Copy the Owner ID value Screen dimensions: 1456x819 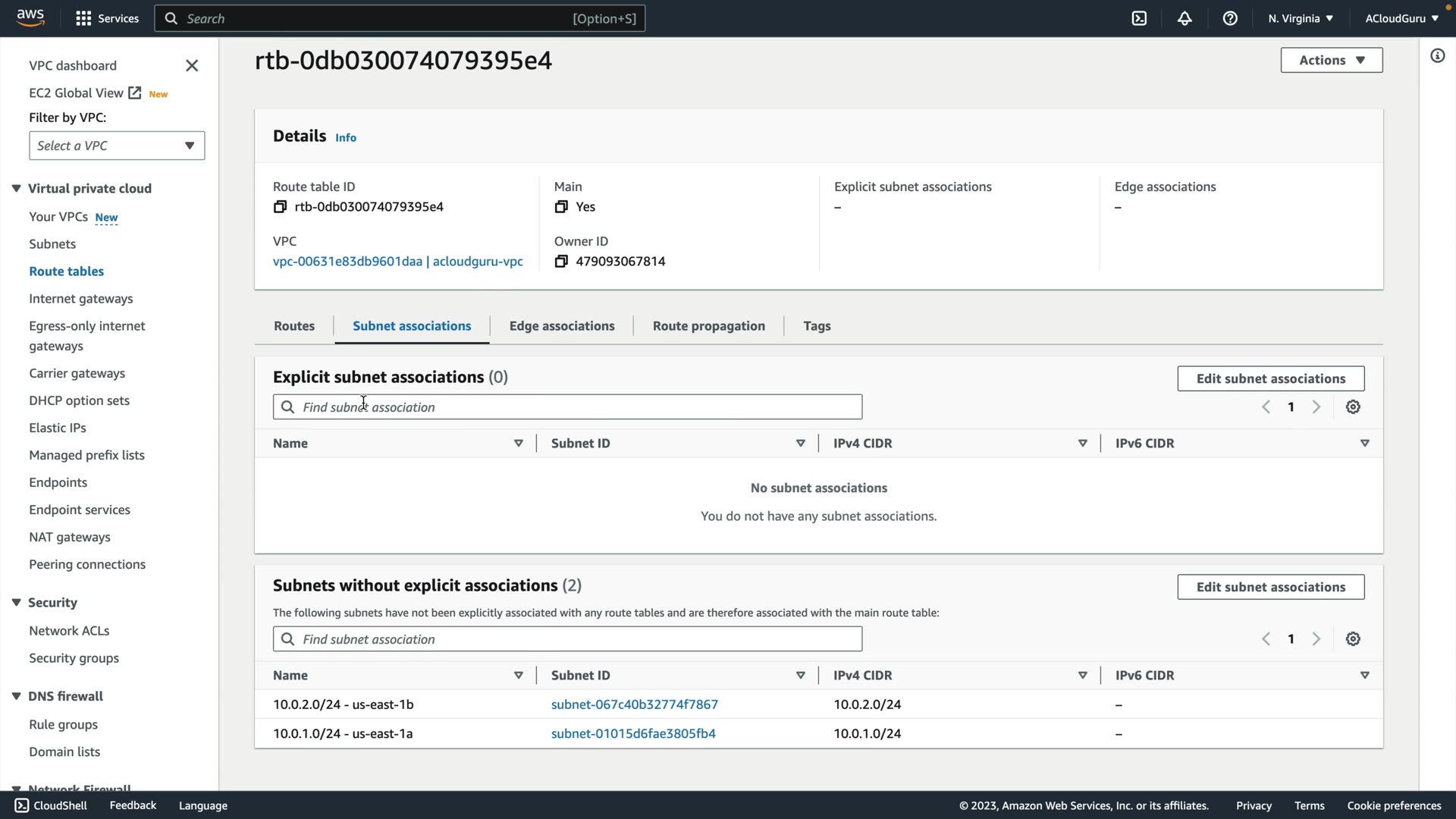(x=561, y=262)
